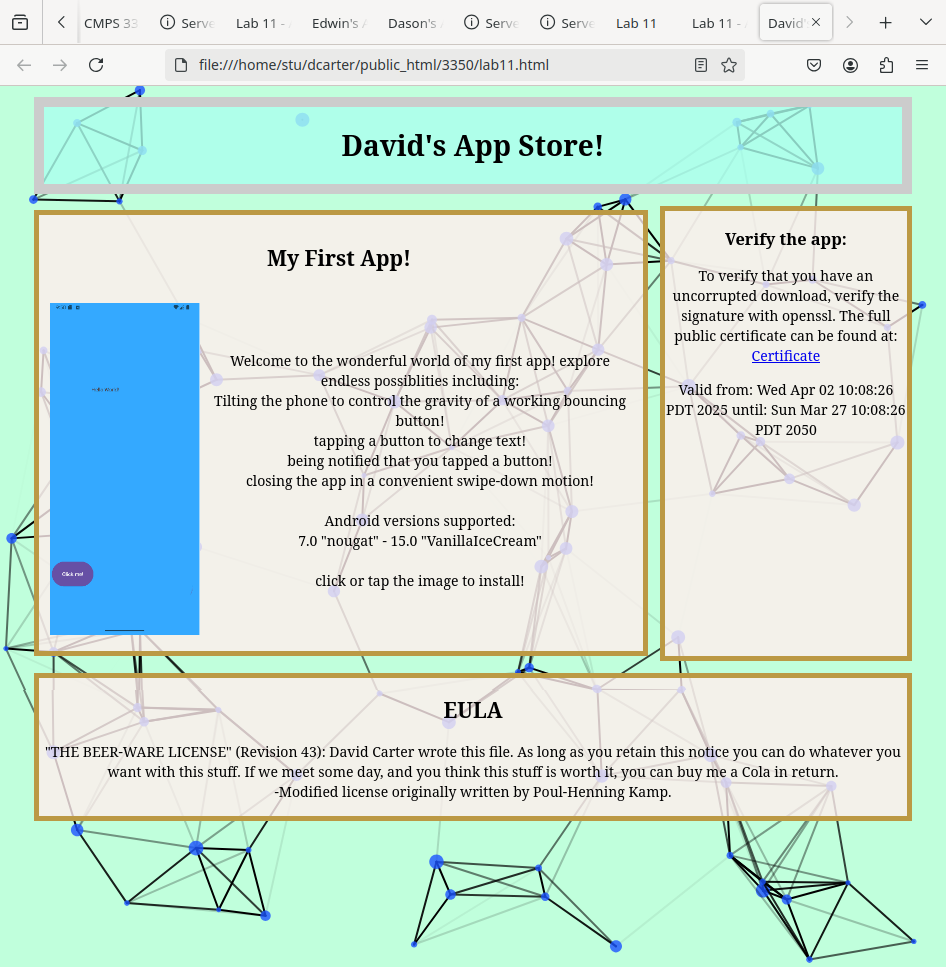Close the David's active tab
Screen dimensions: 946x967
[816, 23]
